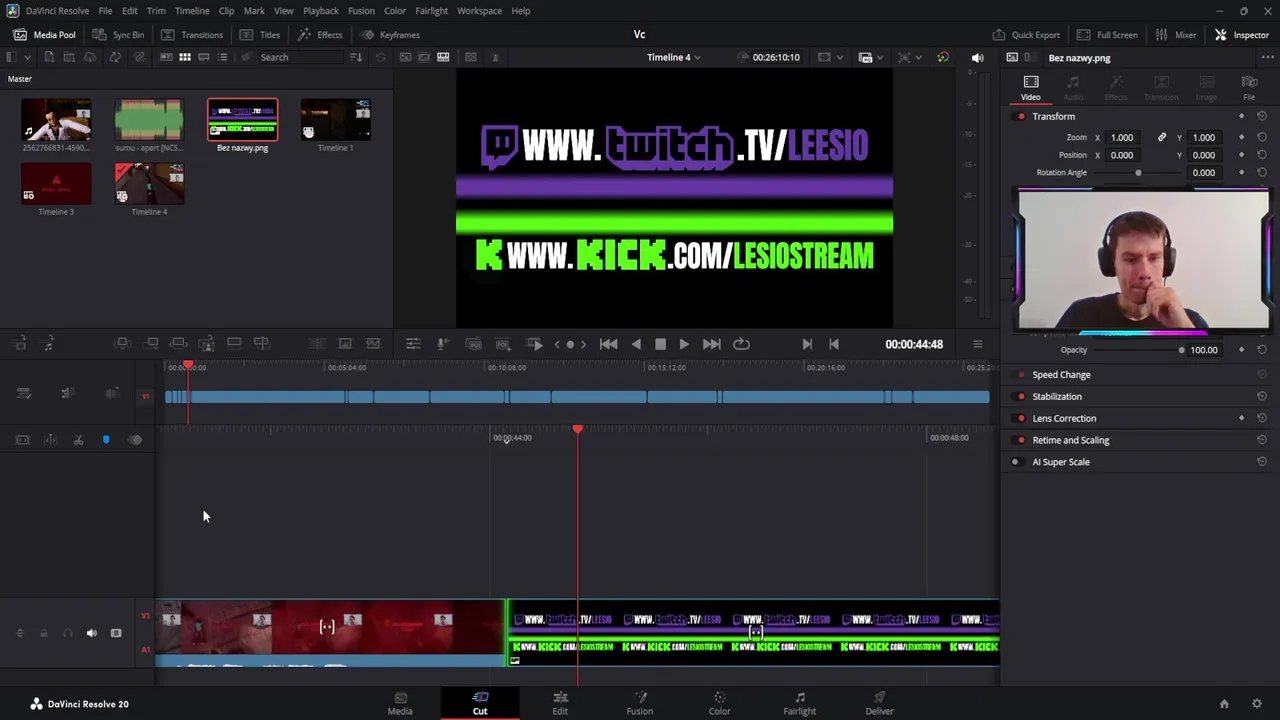Toggle Transform enable red dot

[x=1021, y=116]
